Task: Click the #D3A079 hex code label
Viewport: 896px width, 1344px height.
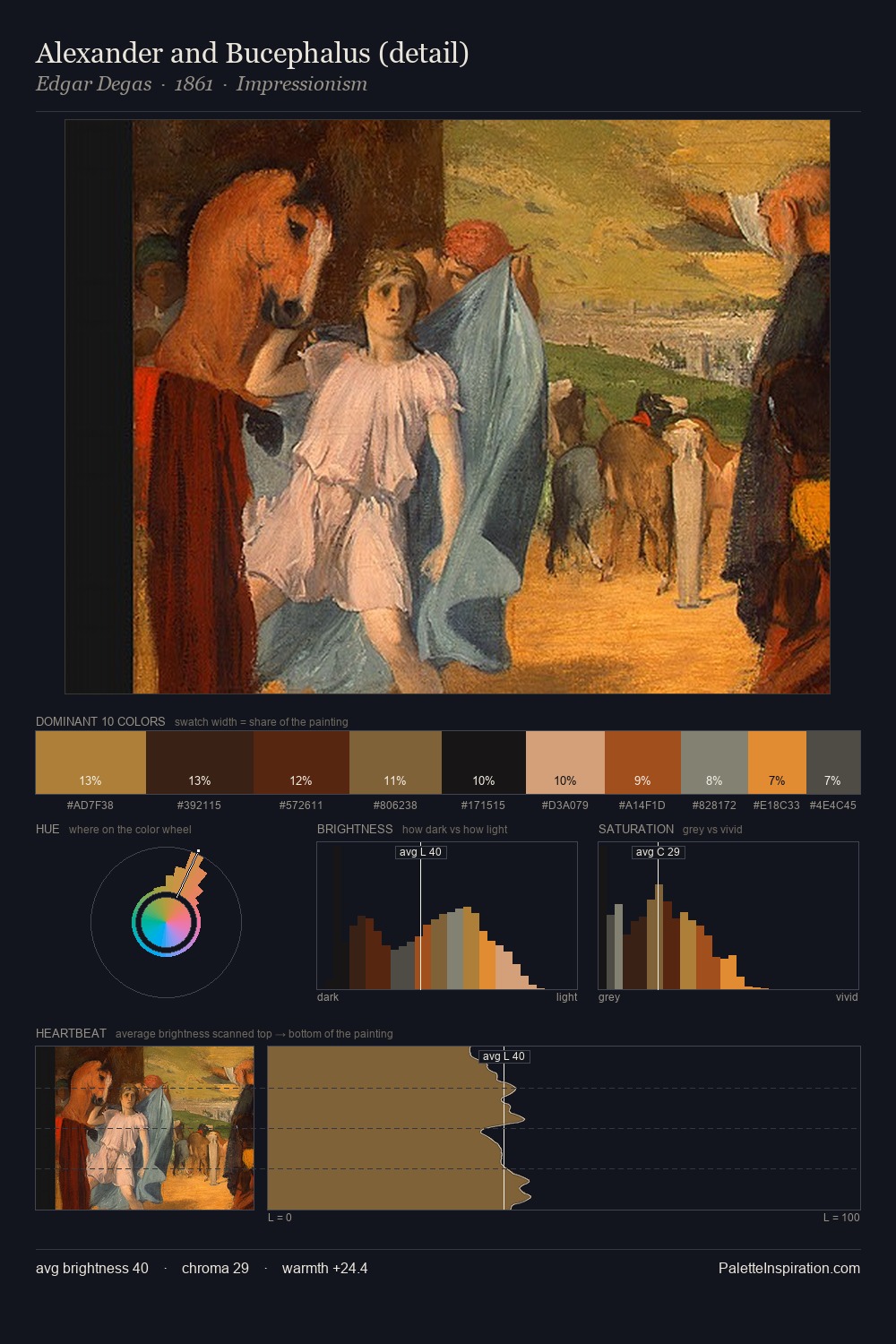Action: click(x=565, y=806)
